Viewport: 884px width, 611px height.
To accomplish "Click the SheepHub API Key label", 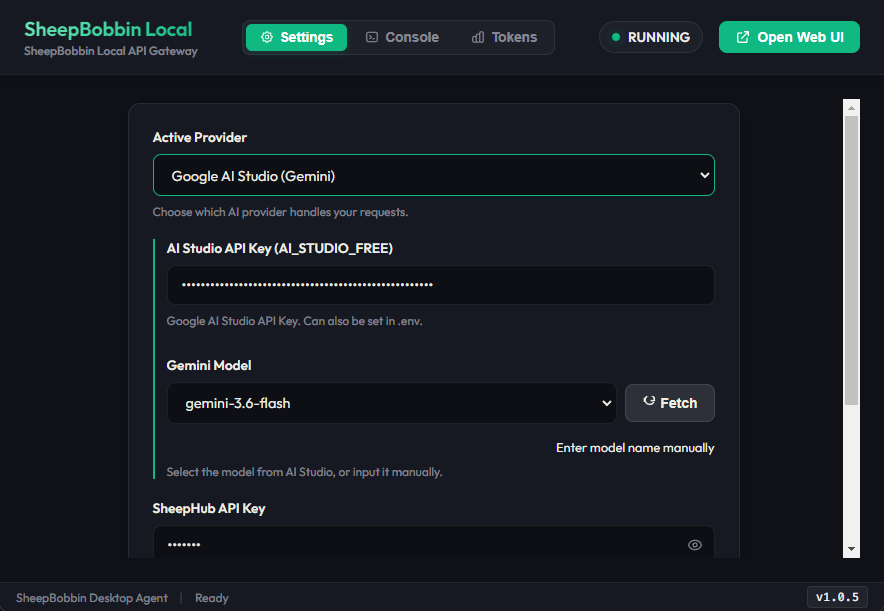I will click(x=209, y=508).
